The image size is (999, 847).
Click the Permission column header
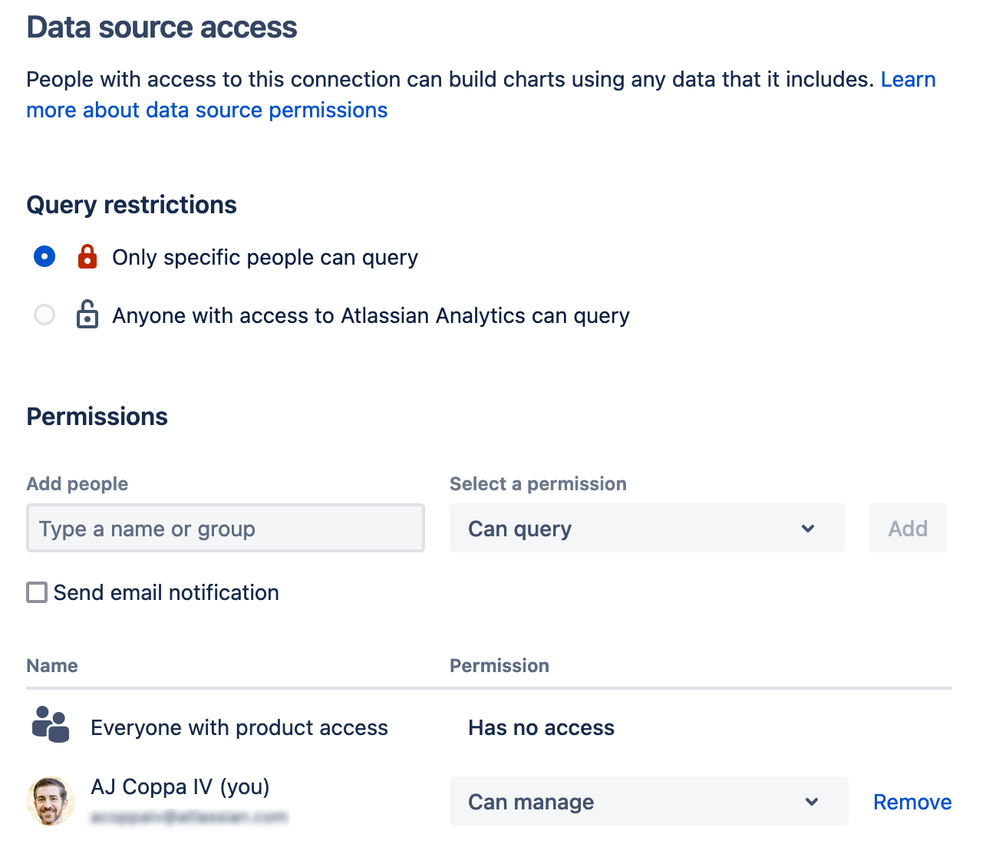pyautogui.click(x=499, y=665)
